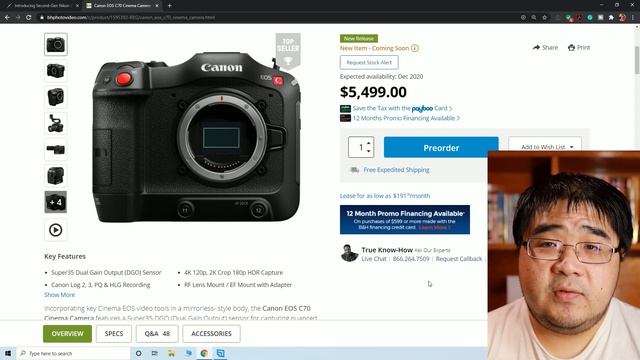Click the Share arrow icon
This screenshot has width=640, height=360.
coord(536,47)
